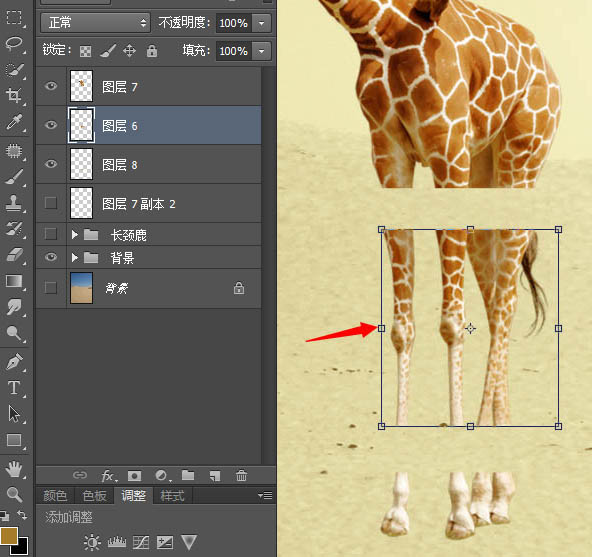The height and width of the screenshot is (557, 592).
Task: Select the Hand tool
Action: [x=14, y=469]
